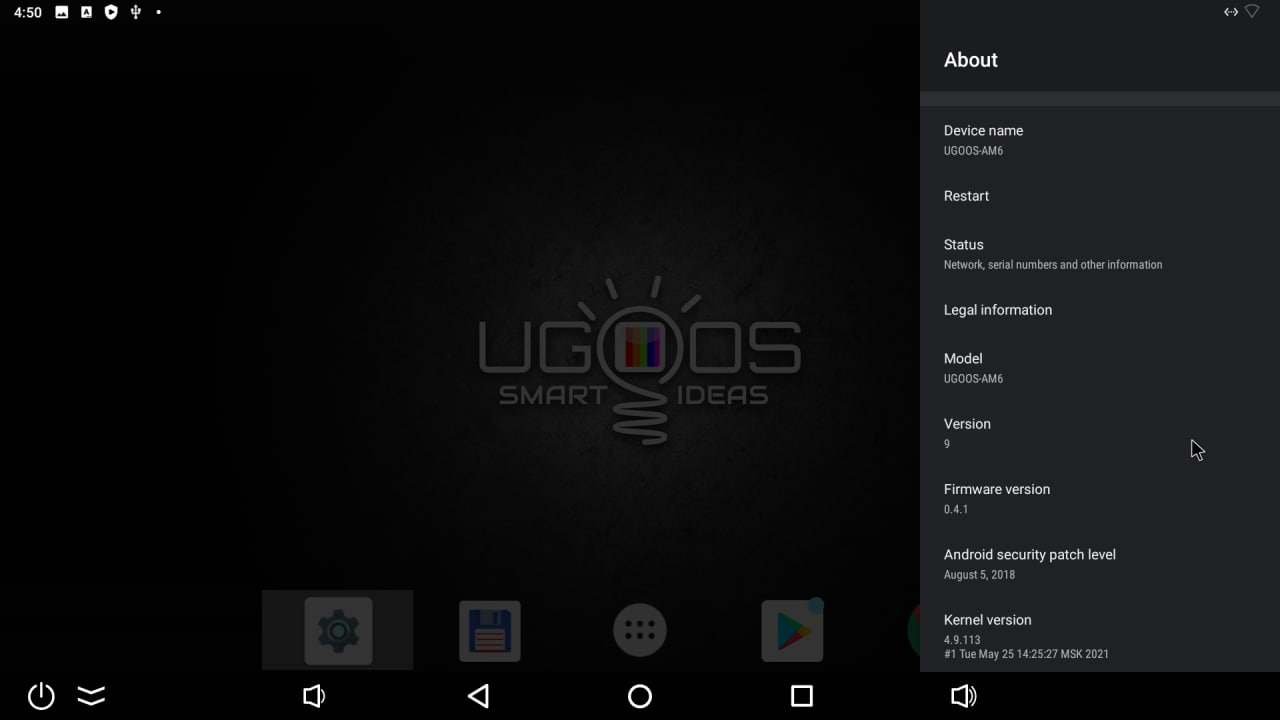Viewport: 1280px width, 720px height.
Task: Raise volume with right speaker icon
Action: 964,696
